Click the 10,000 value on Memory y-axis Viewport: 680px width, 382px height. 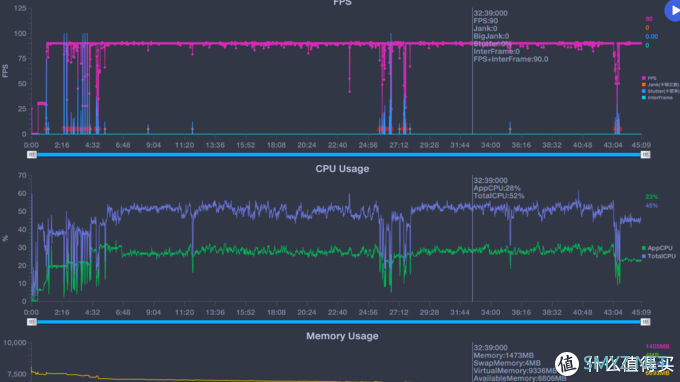(x=15, y=343)
